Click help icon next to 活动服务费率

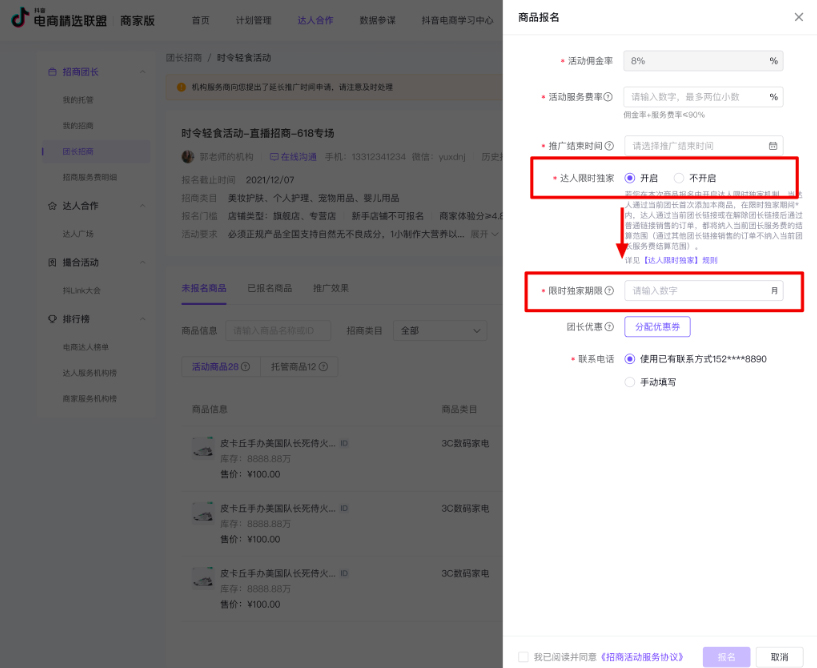[x=608, y=97]
